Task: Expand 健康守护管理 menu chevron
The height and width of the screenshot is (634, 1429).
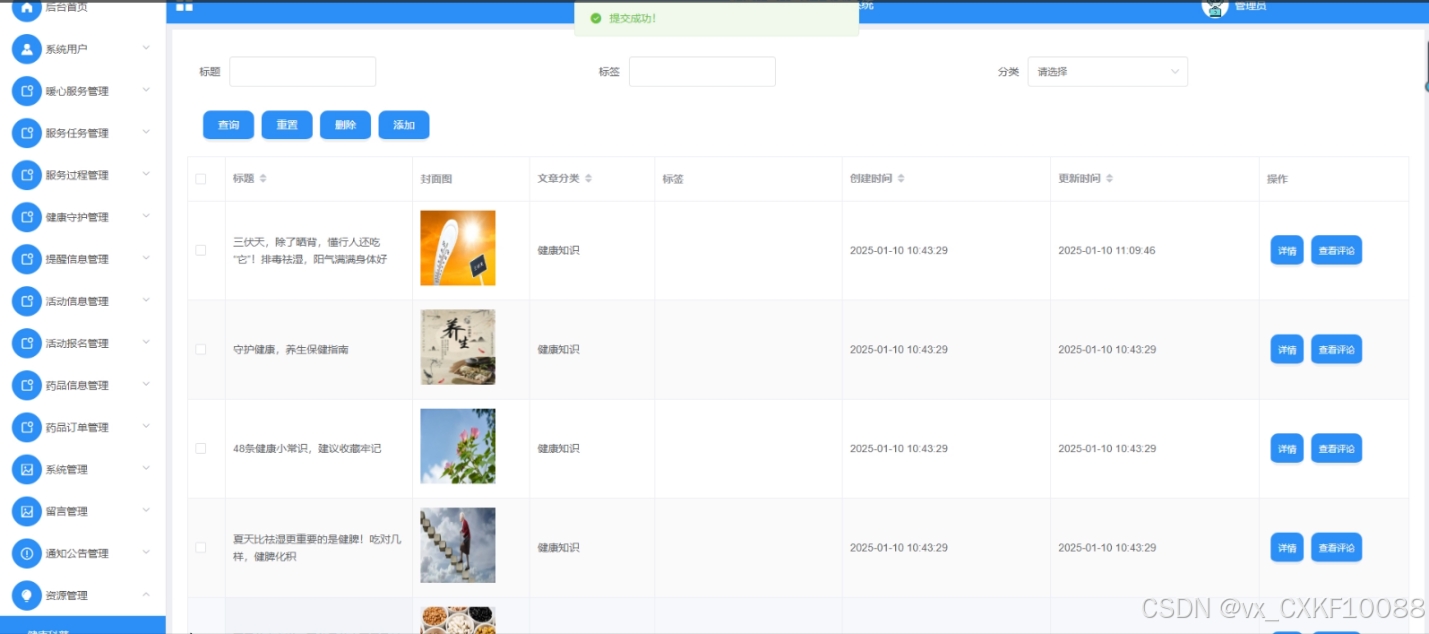Action: [x=146, y=216]
